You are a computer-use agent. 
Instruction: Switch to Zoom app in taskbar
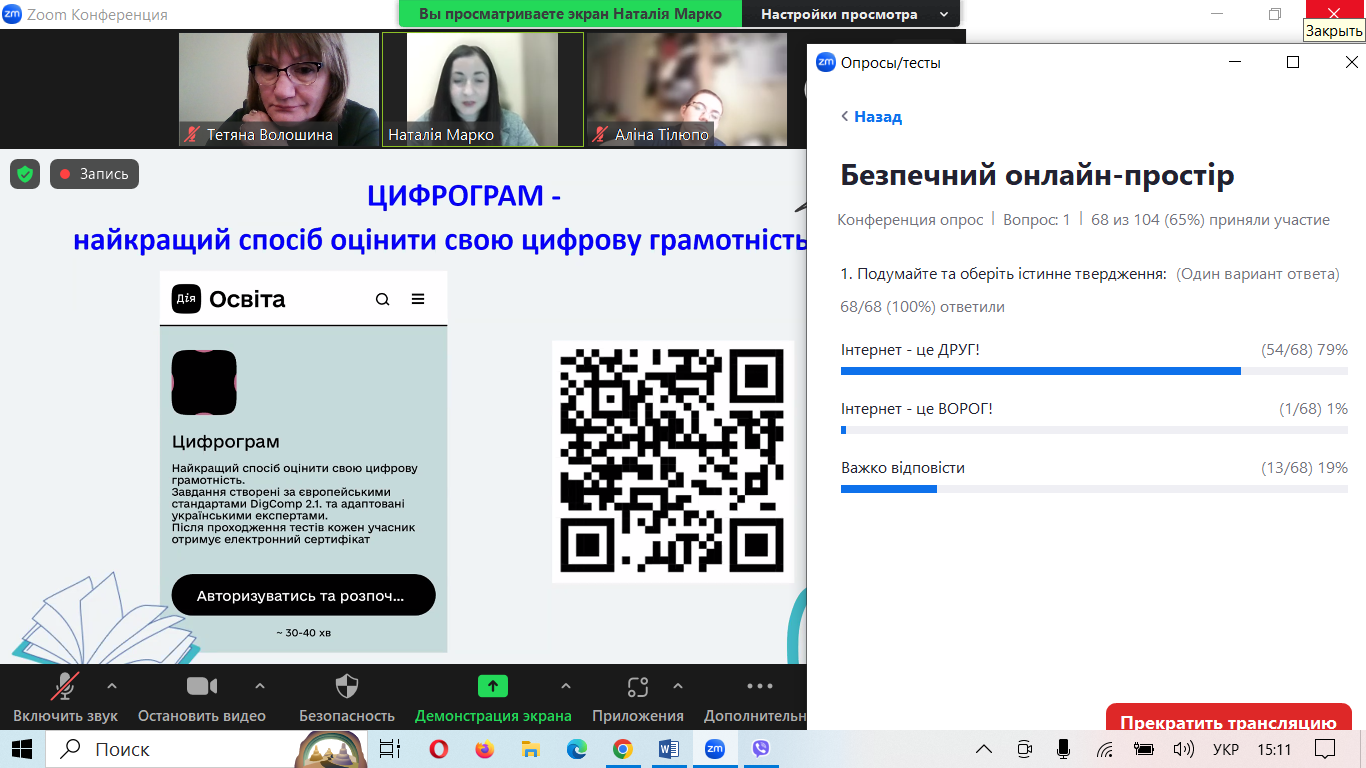pos(715,749)
